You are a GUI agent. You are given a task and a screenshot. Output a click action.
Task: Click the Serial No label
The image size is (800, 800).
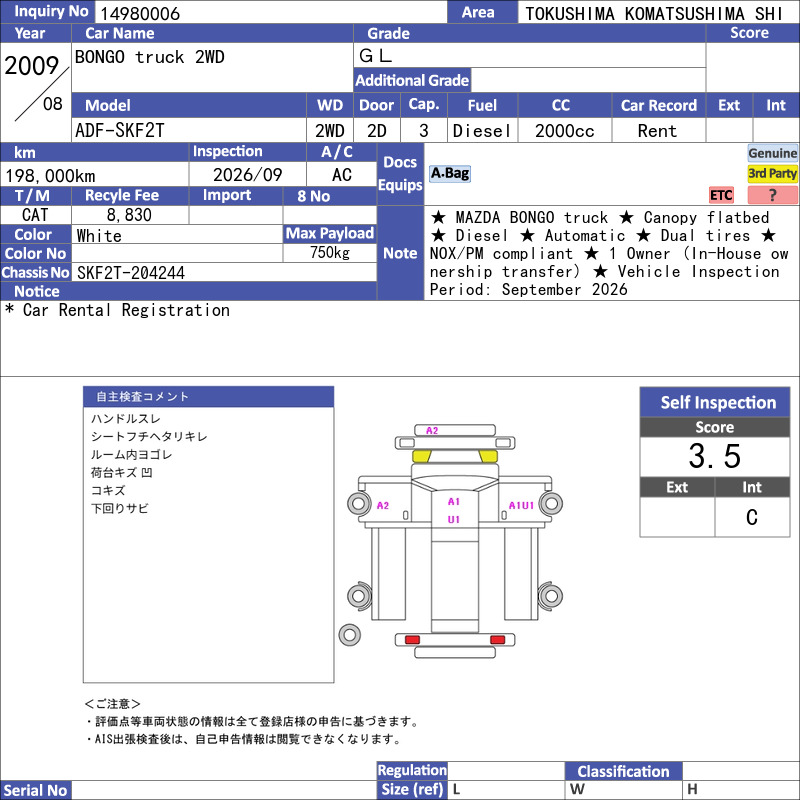[x=36, y=790]
